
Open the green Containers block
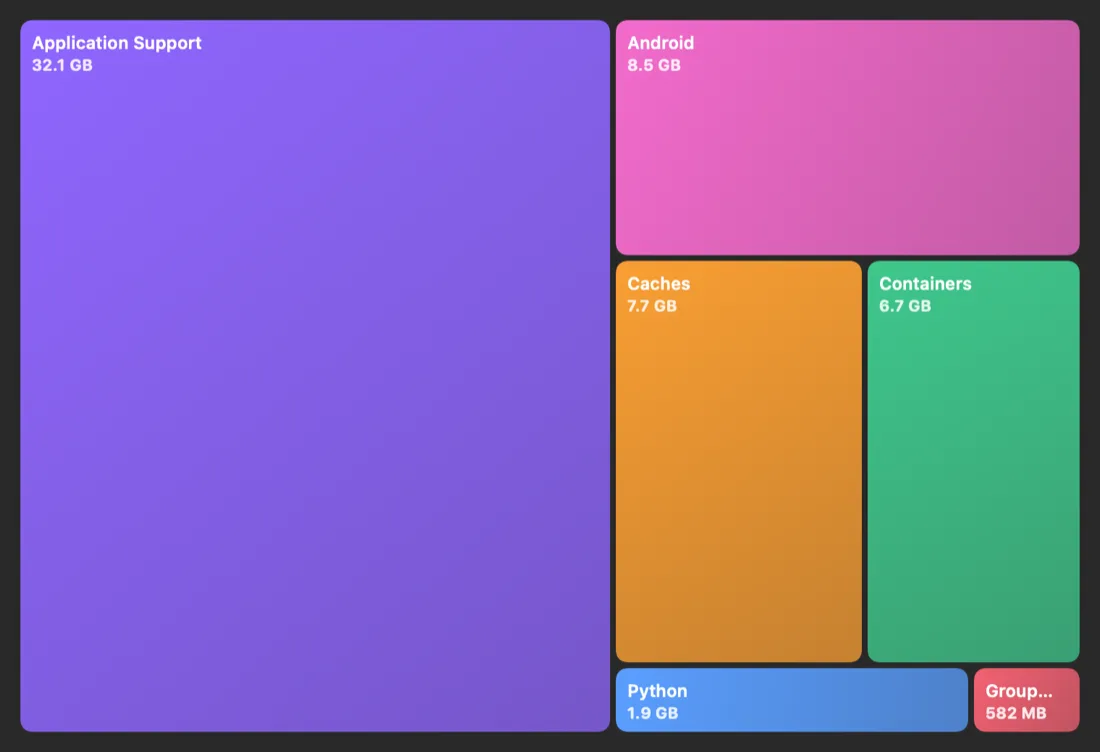coord(974,462)
